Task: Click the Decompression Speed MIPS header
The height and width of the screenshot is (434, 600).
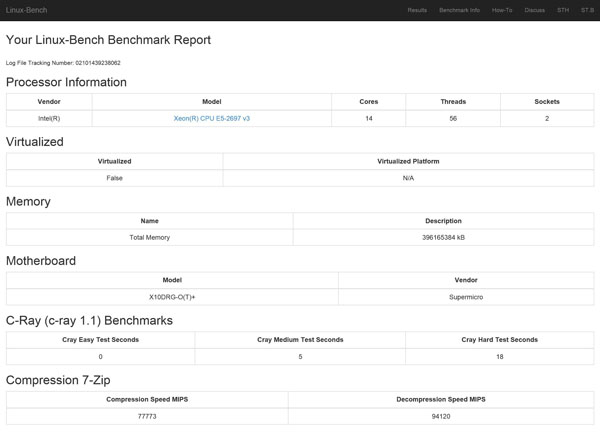Action: click(x=441, y=399)
